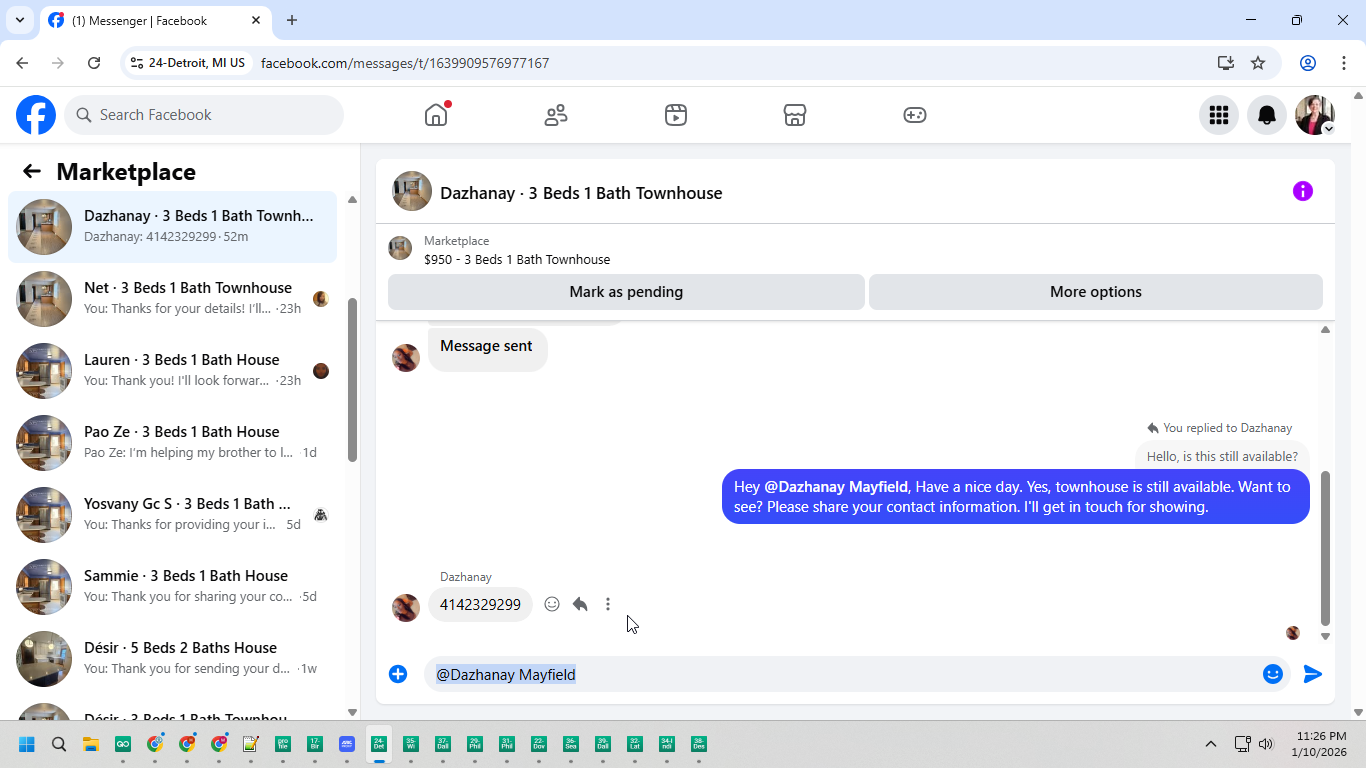Click the chat messages scrollbar thumb
Image resolution: width=1366 pixels, height=768 pixels.
point(1325,548)
